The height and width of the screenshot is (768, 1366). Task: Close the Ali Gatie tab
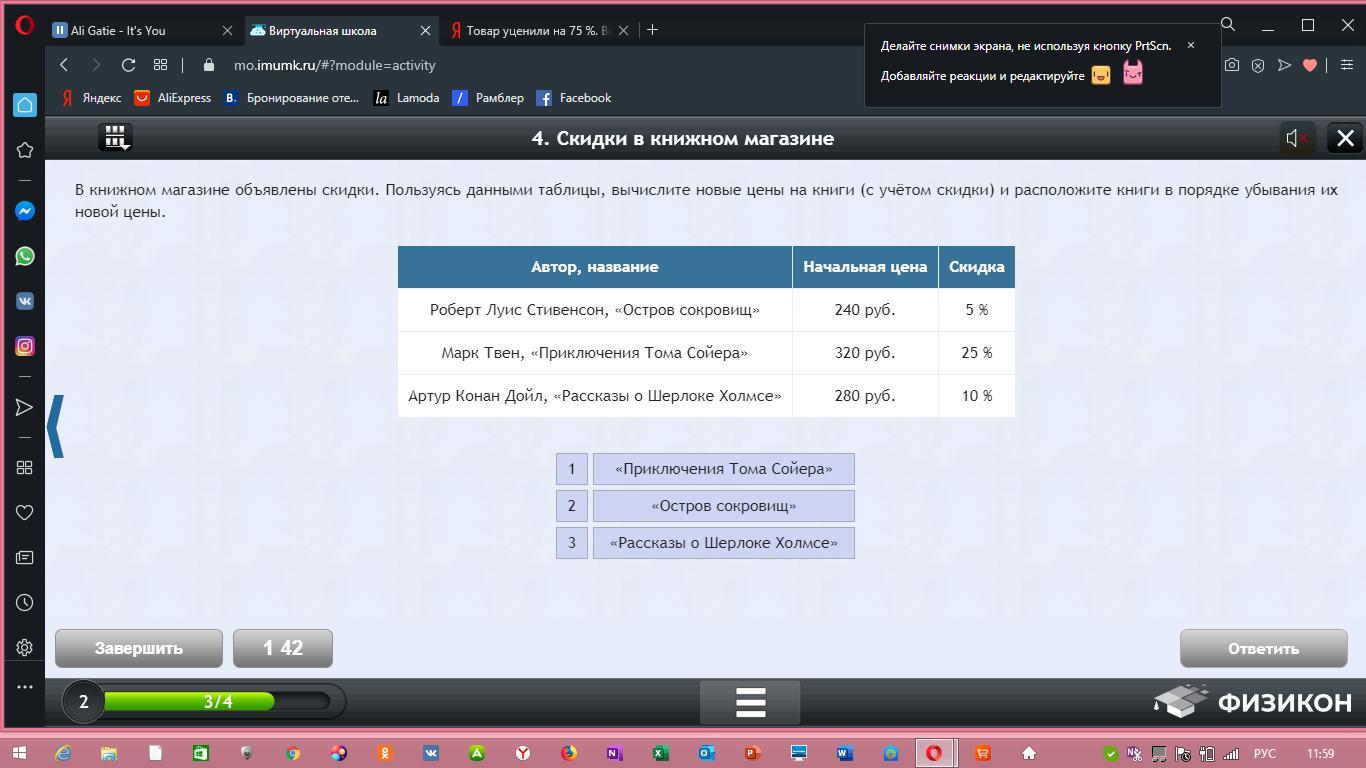(227, 30)
